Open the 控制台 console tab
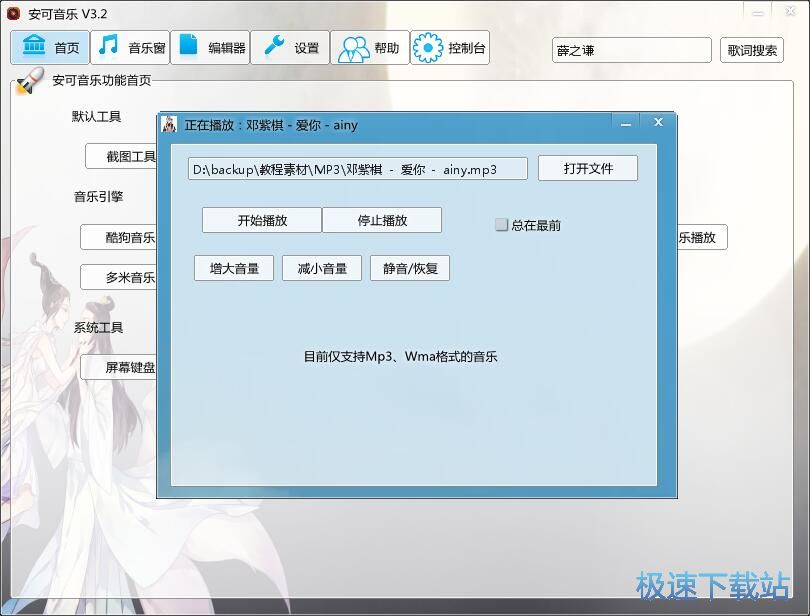The image size is (810, 616). [450, 48]
